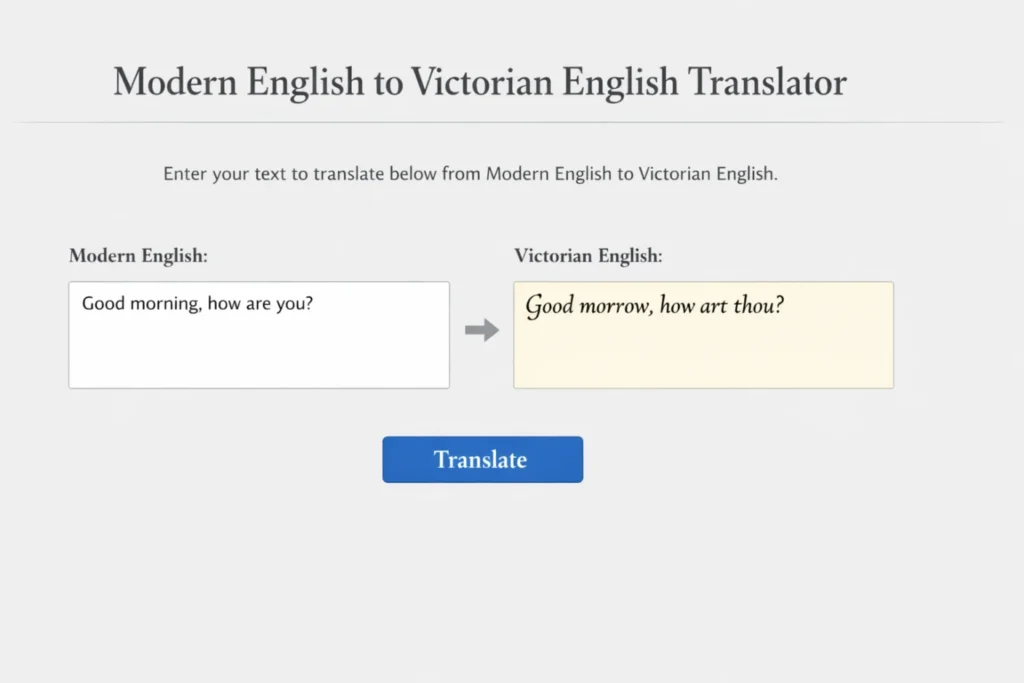Viewport: 1024px width, 683px height.
Task: Select the text 'Good morning, how are you?'
Action: 198,303
